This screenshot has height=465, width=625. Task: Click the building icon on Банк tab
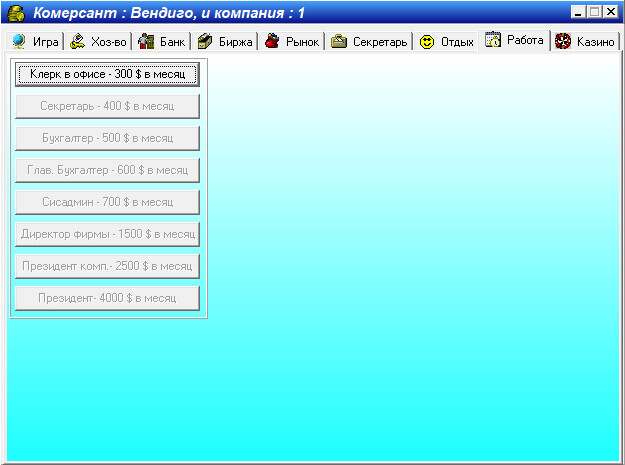[x=146, y=41]
